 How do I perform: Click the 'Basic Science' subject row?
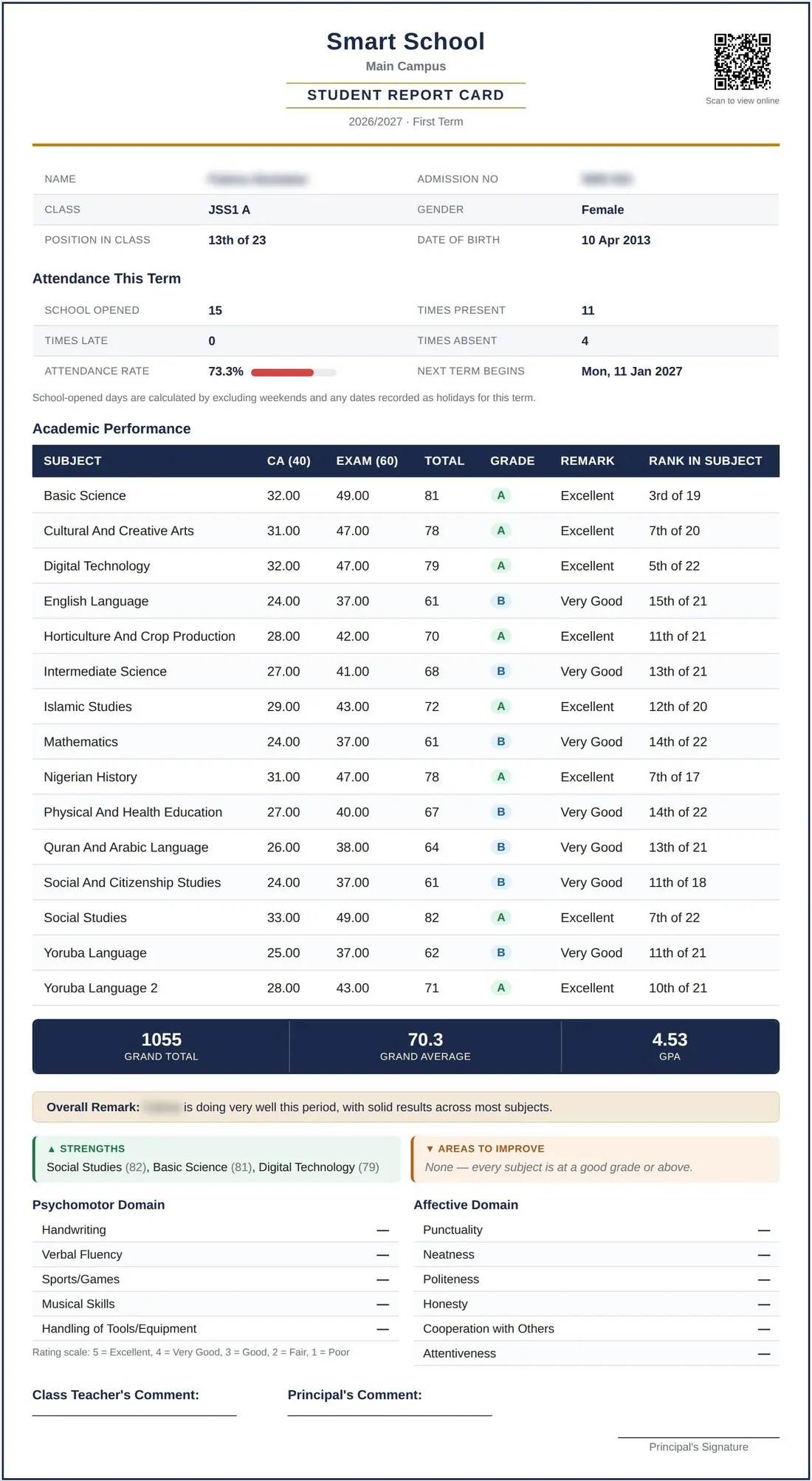click(406, 495)
